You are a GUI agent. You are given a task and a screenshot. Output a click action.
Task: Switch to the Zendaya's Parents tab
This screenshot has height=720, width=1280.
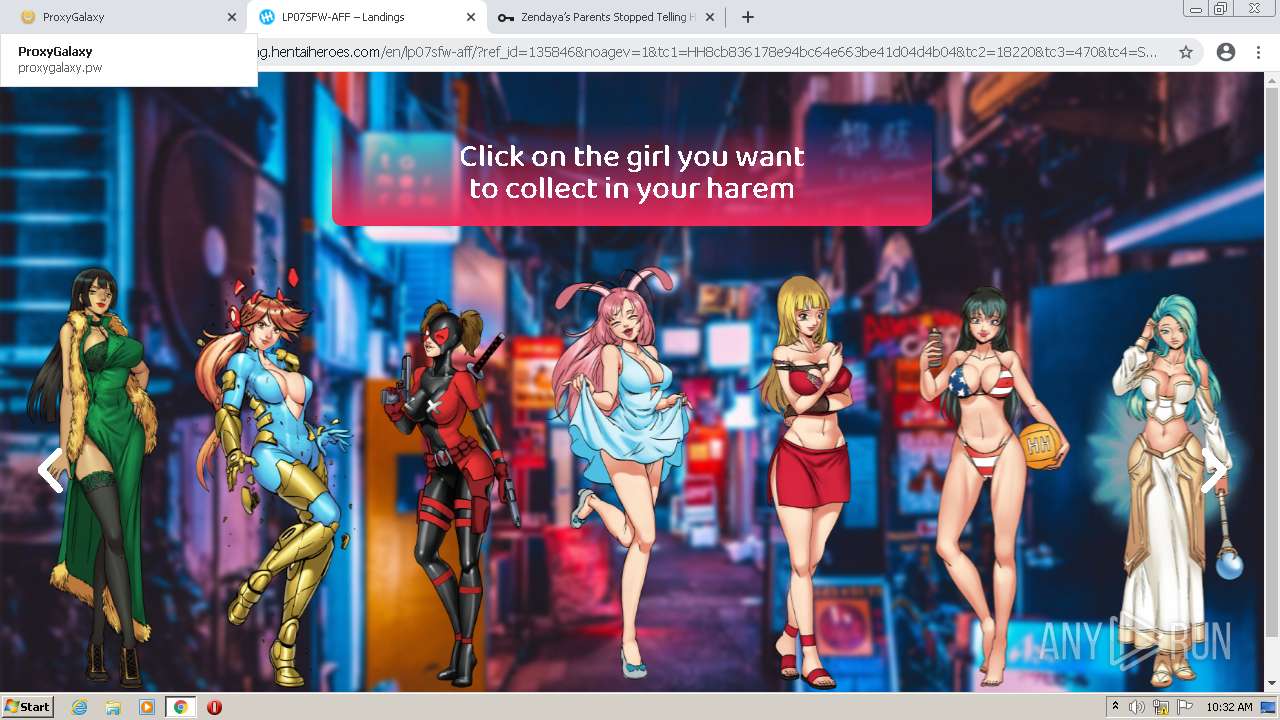(605, 17)
